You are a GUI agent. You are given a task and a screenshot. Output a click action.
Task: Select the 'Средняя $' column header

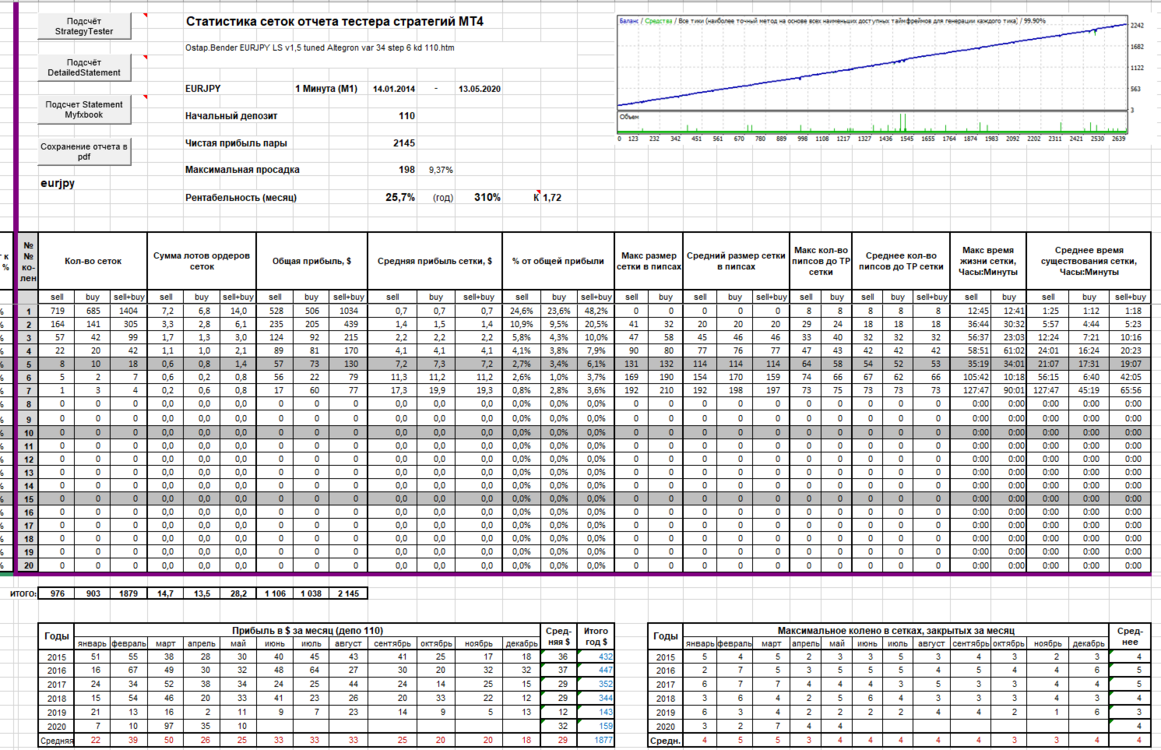pyautogui.click(x=558, y=637)
